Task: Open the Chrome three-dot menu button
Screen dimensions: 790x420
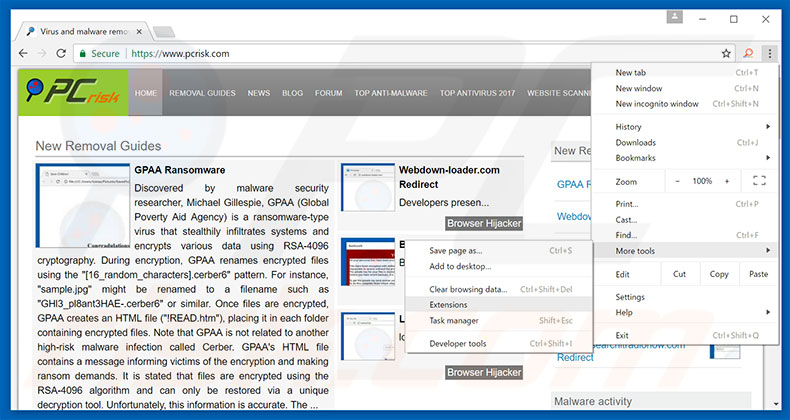Action: (x=770, y=53)
